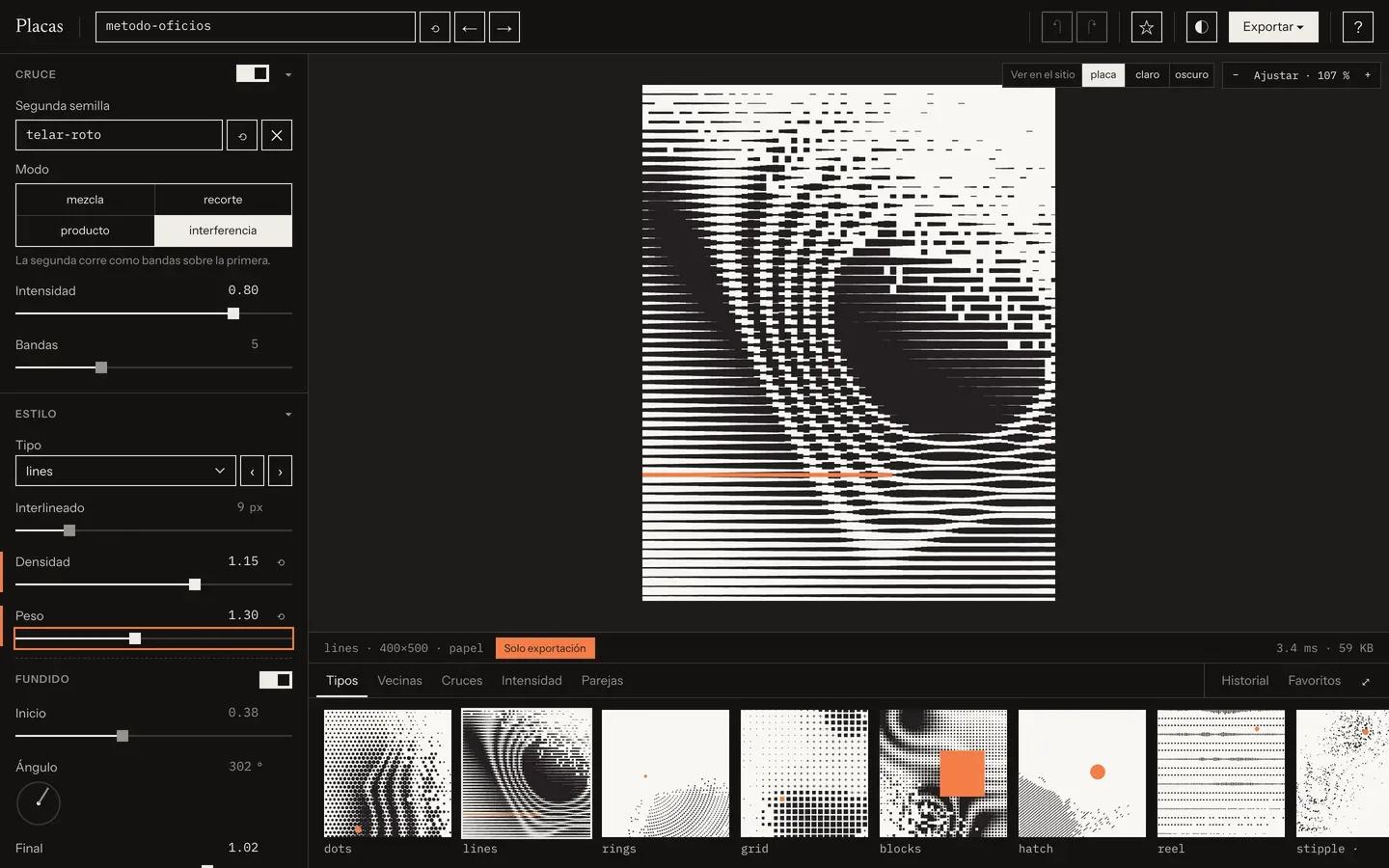Collapse the Estilo section arrow
Screen dimensions: 1389x868
(287, 414)
